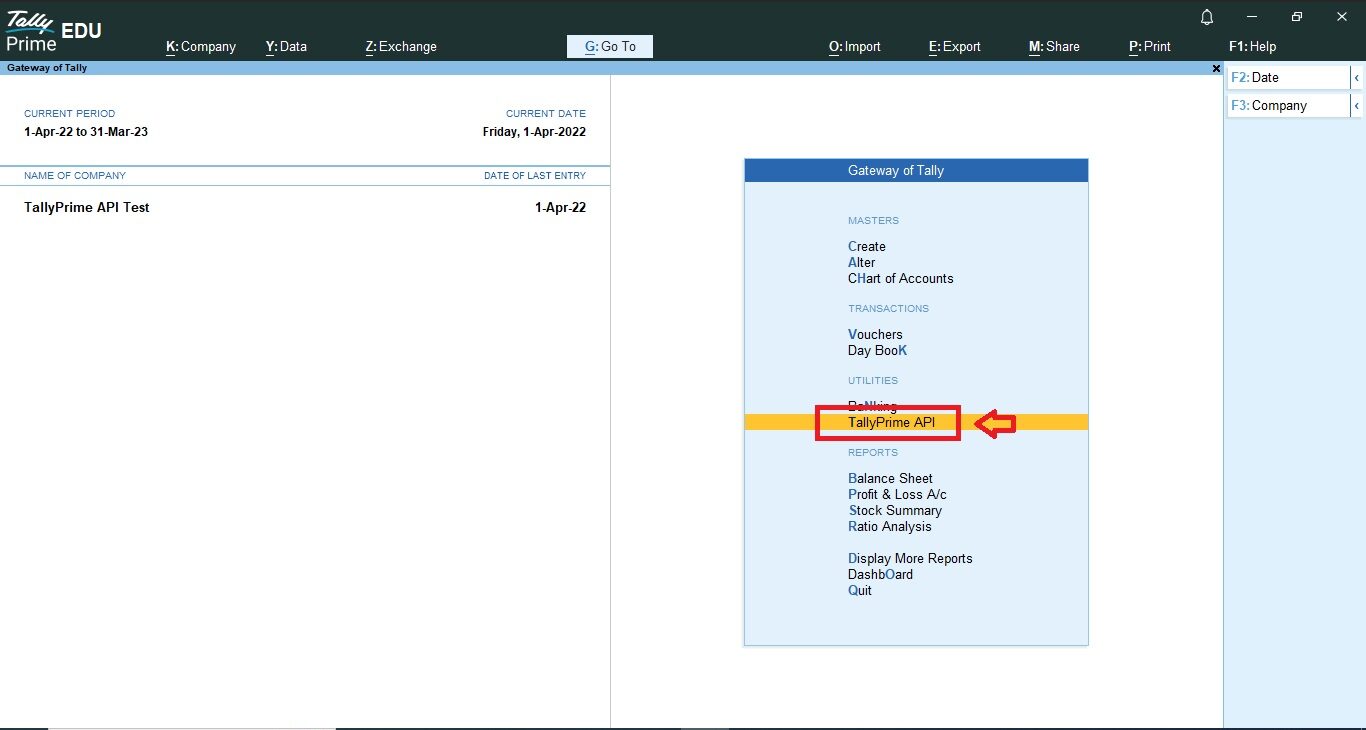Select Create under Masters
1366x730 pixels.
click(867, 246)
